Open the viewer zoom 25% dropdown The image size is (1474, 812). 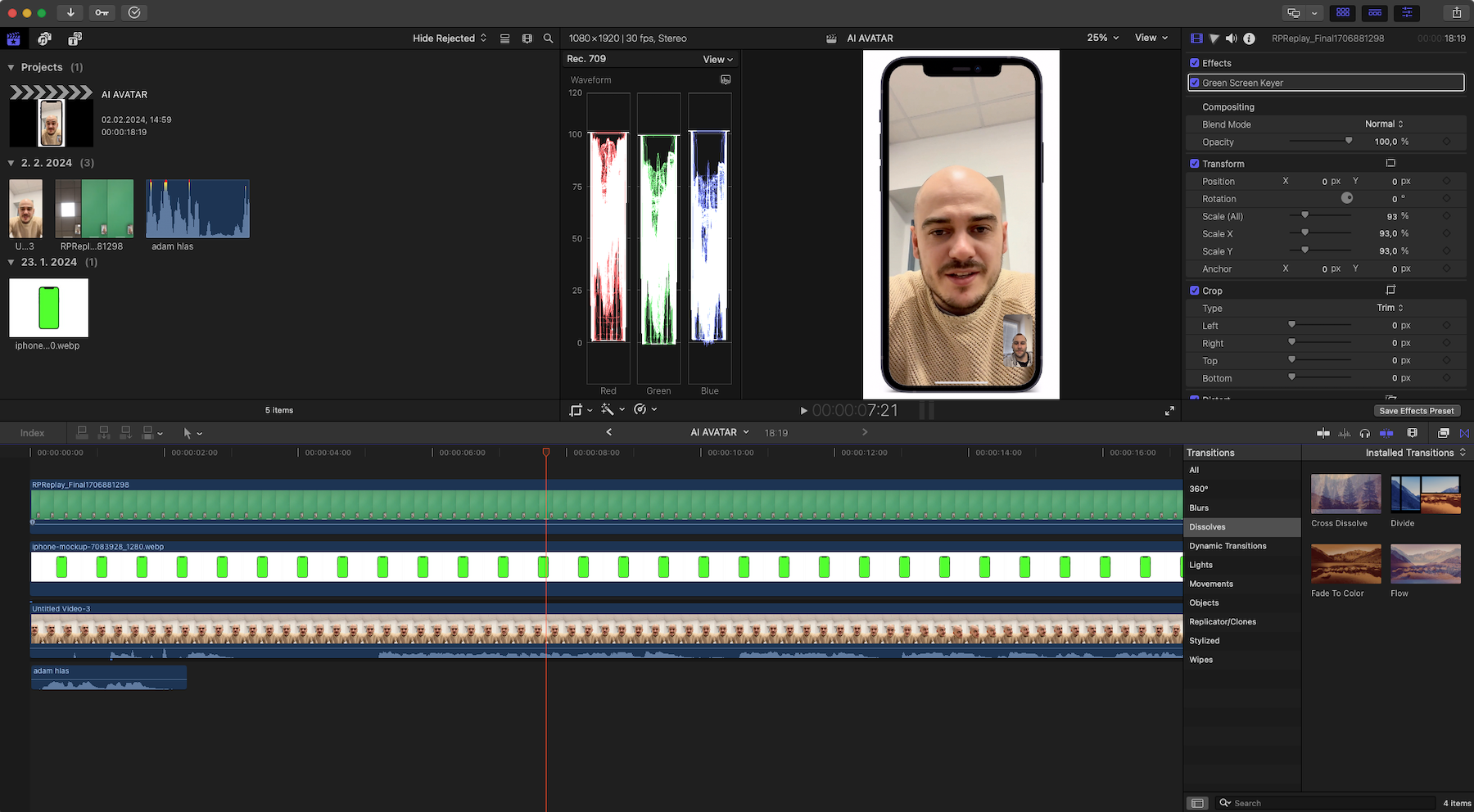1102,38
